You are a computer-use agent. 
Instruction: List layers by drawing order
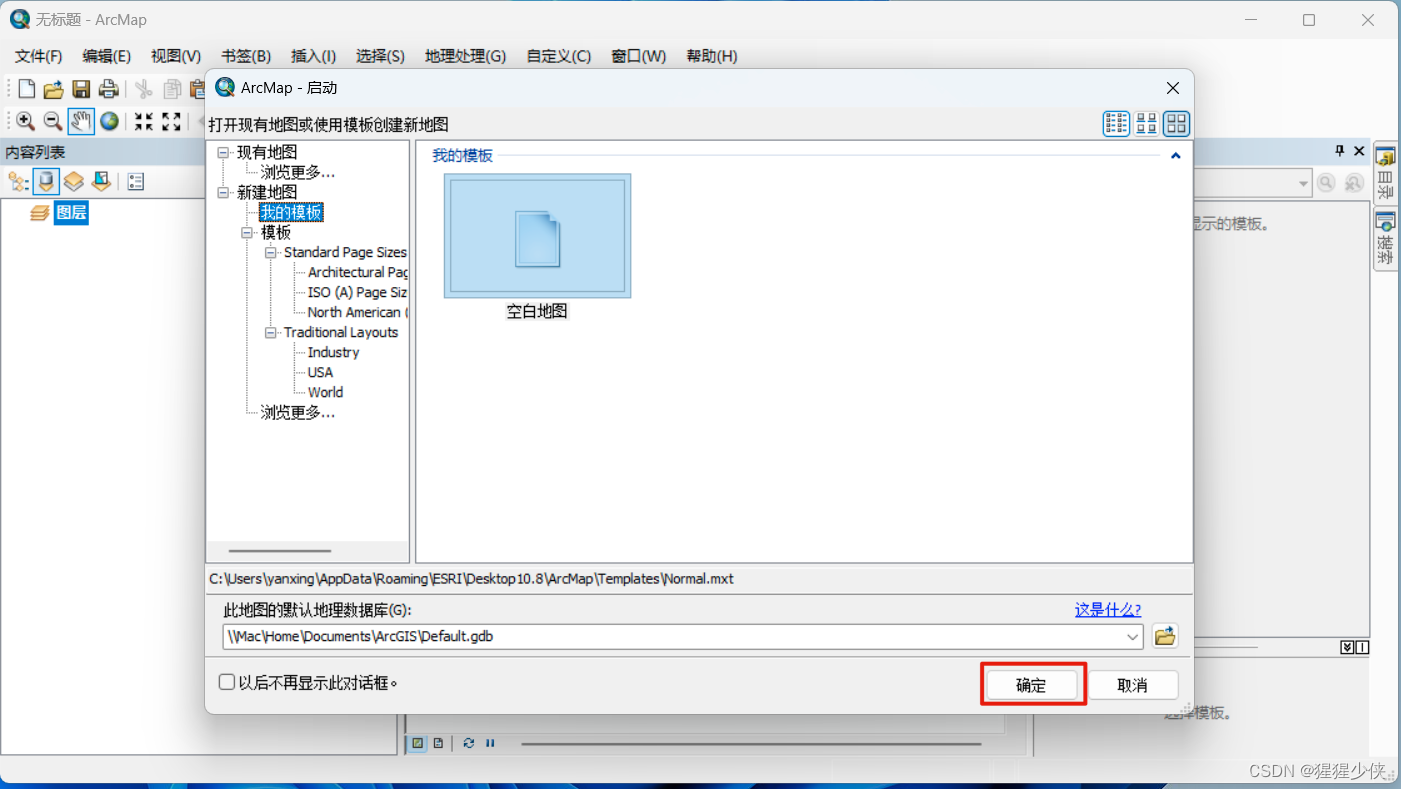click(19, 181)
